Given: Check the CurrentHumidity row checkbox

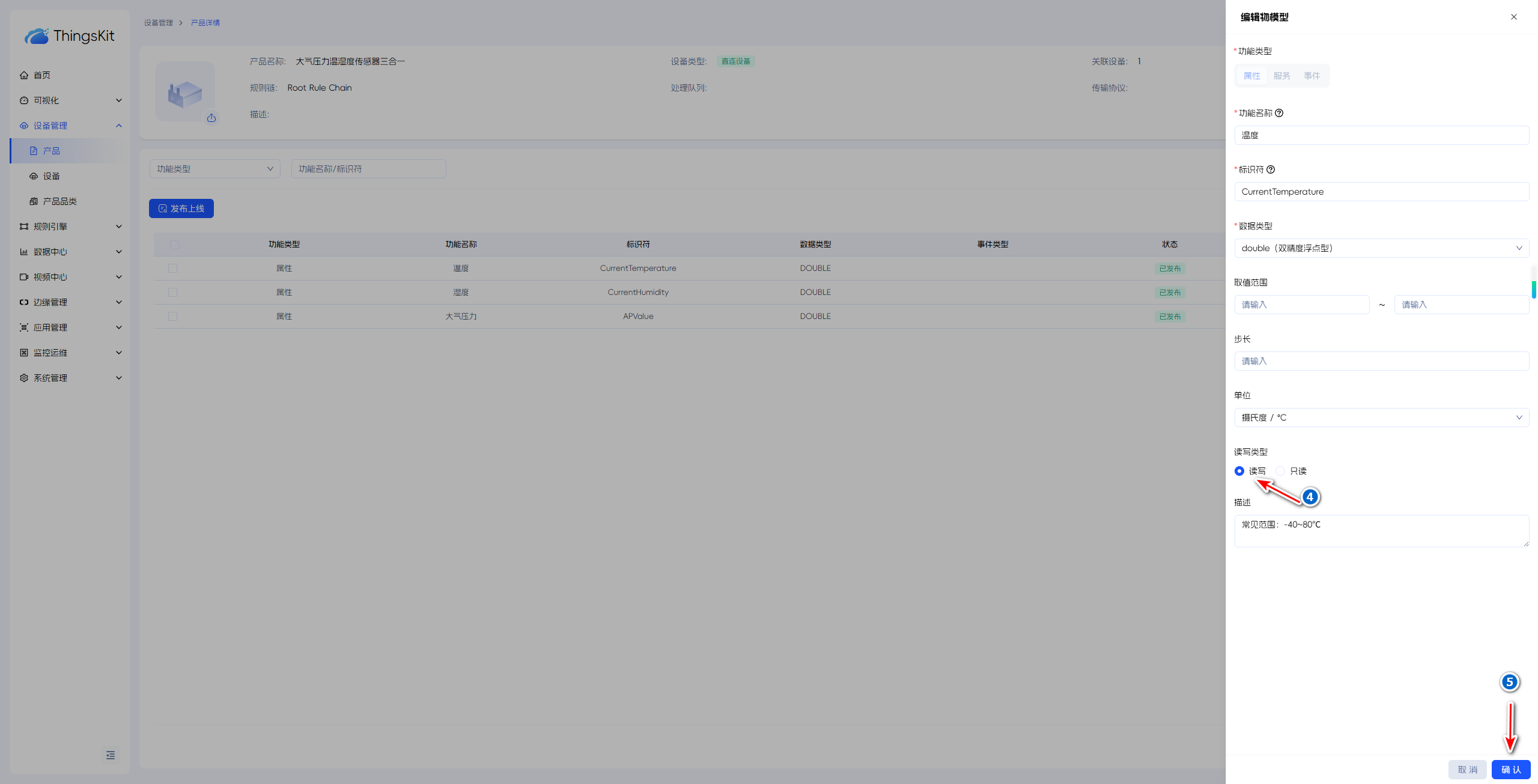Looking at the screenshot, I should (173, 292).
